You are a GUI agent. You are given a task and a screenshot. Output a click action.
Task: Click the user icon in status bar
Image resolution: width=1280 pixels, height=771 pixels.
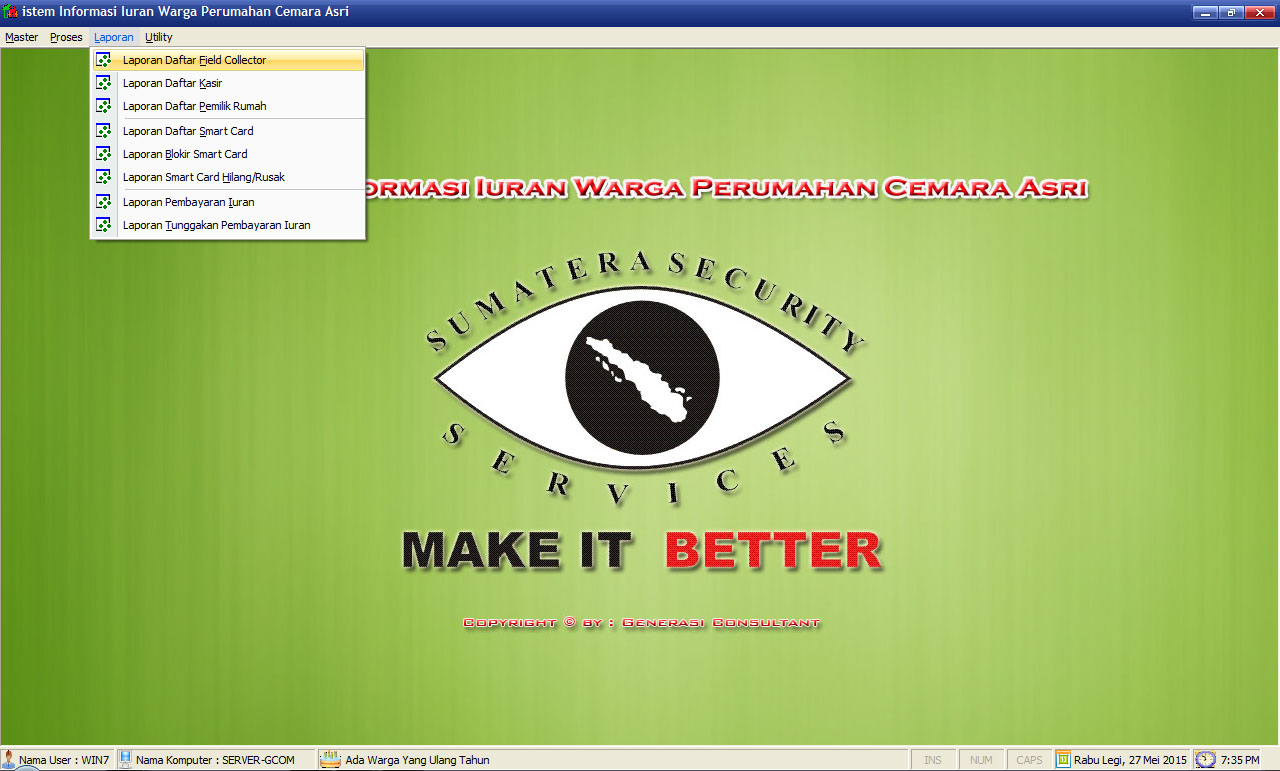[9, 760]
